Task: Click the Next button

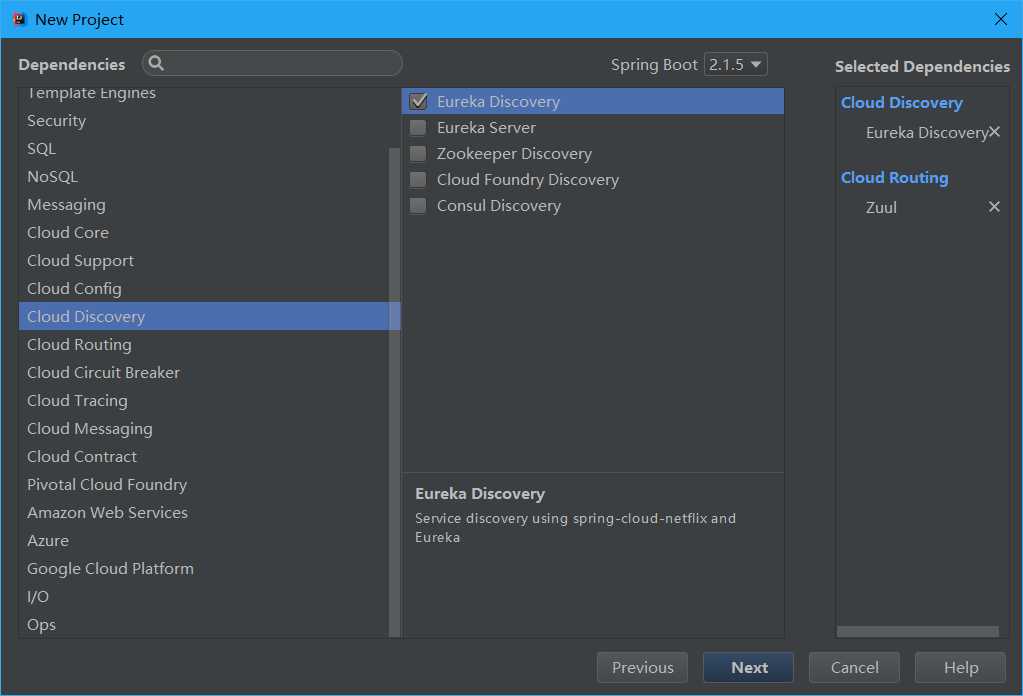Action: click(x=748, y=667)
